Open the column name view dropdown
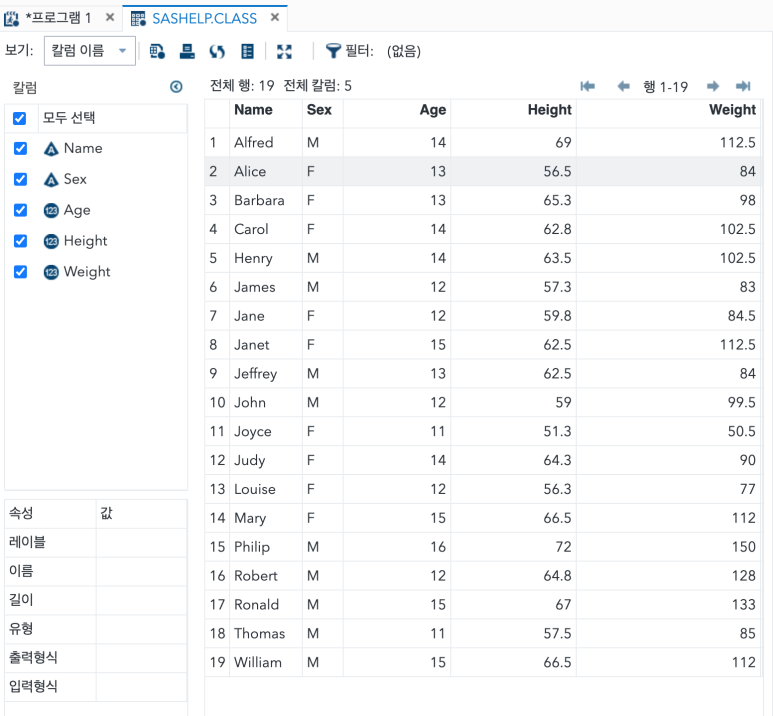This screenshot has height=716, width=773. point(90,50)
